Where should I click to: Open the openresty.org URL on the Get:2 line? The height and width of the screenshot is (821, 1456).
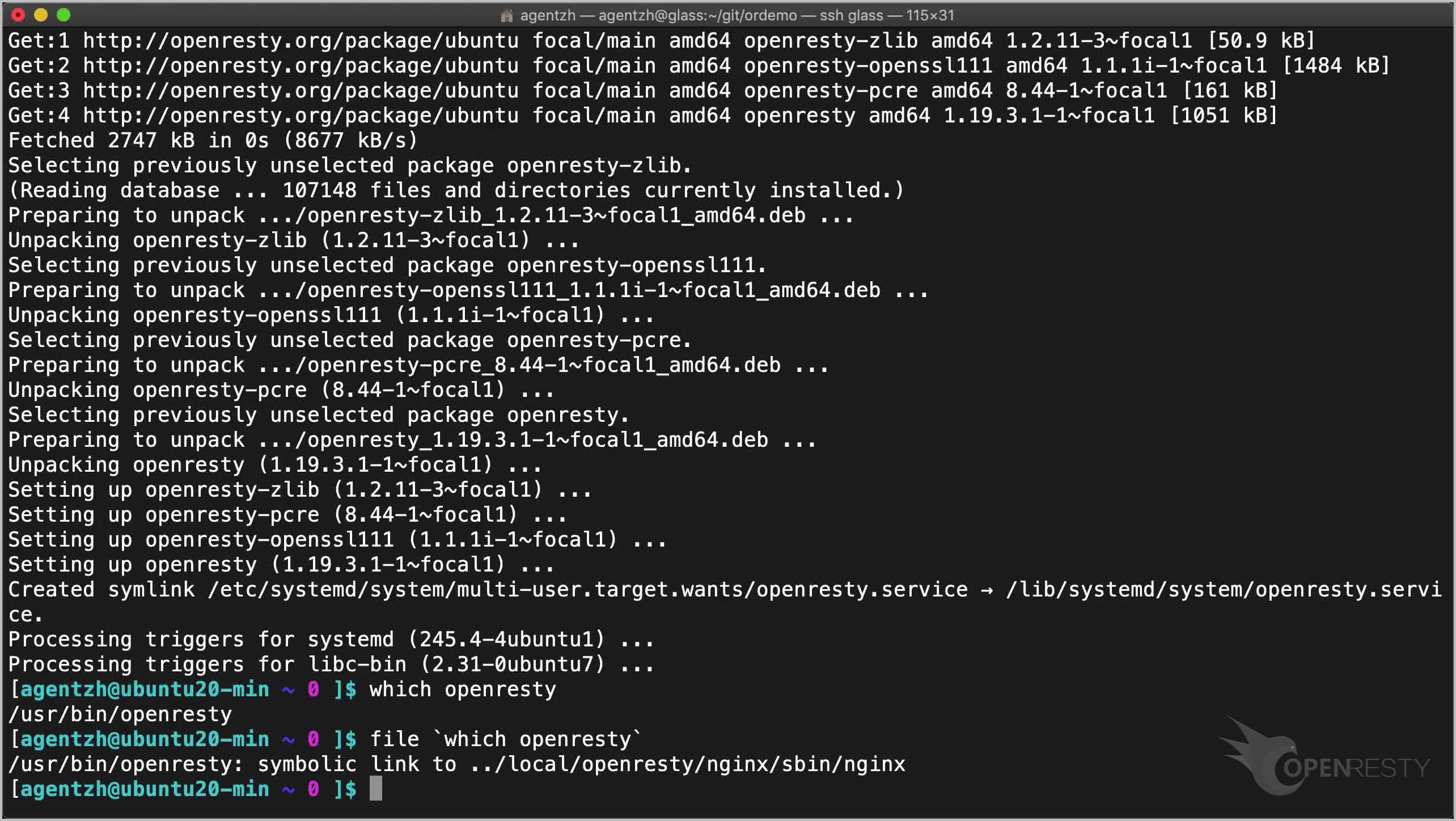300,66
